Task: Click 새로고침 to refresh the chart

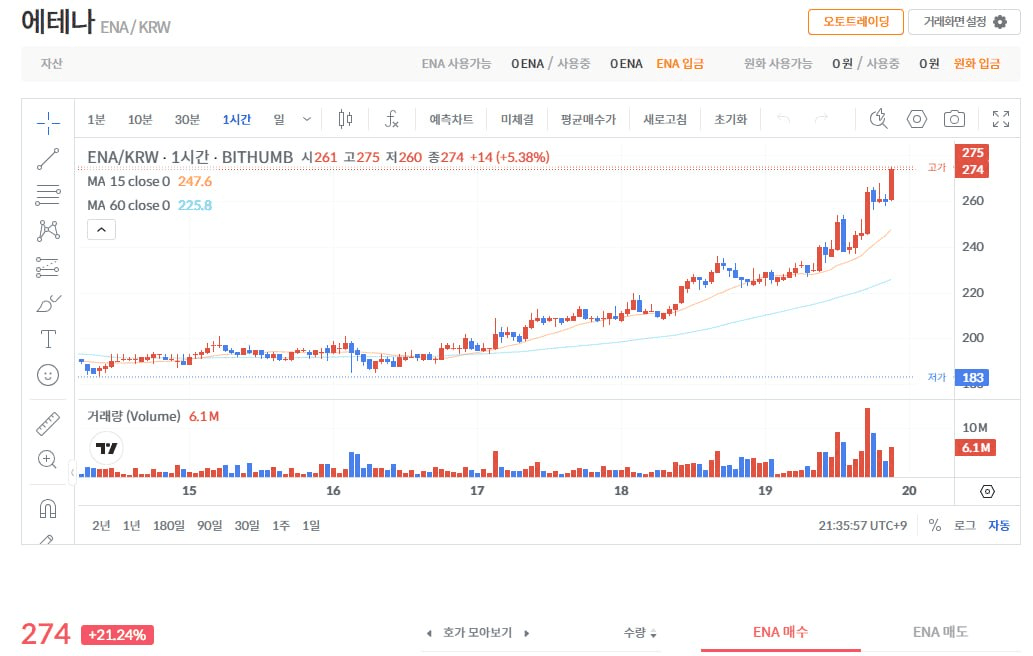Action: tap(665, 119)
